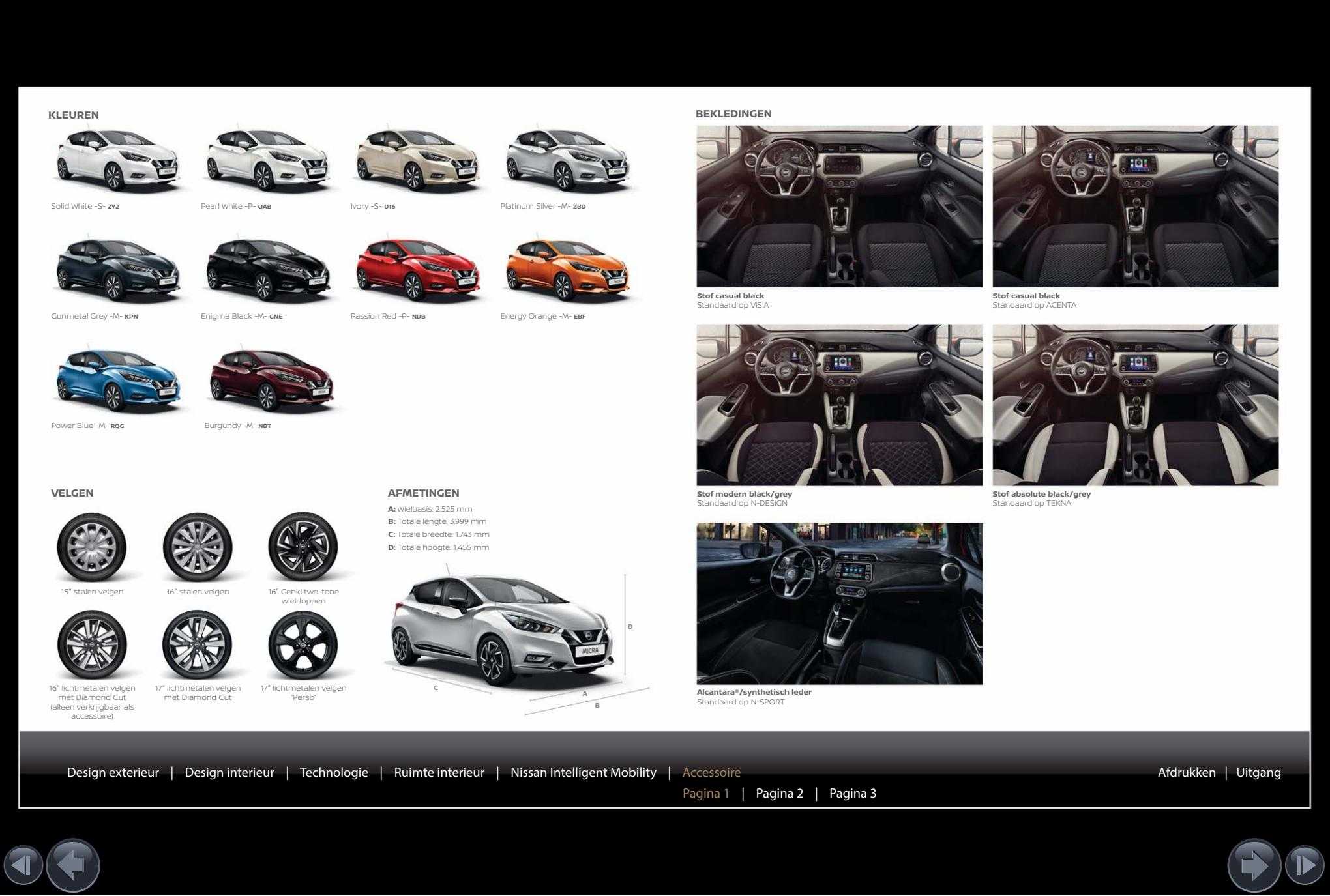Viewport: 1330px width, 896px height.
Task: Switch to Pagina 3
Action: coord(853,793)
